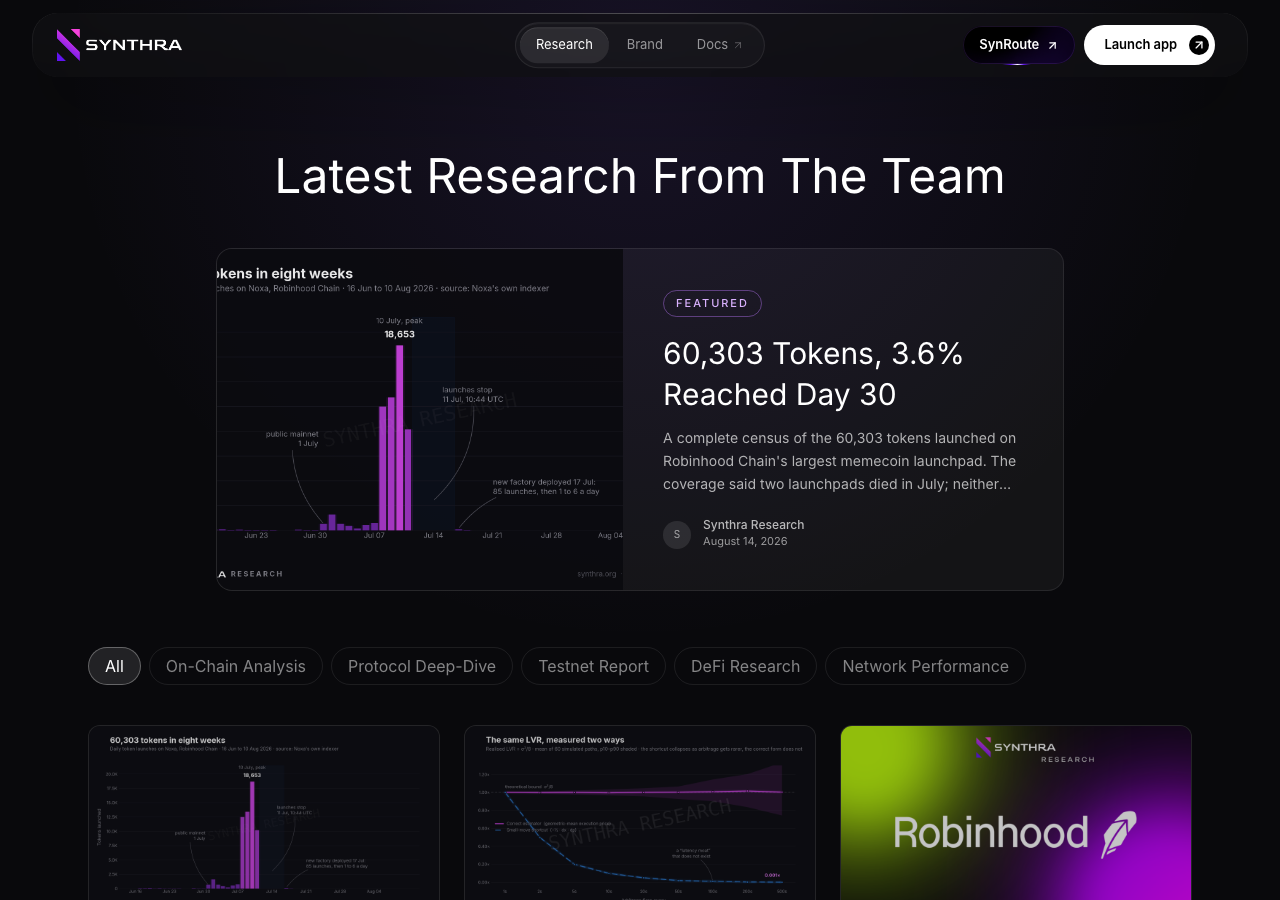Filter by Network Performance

tap(925, 666)
